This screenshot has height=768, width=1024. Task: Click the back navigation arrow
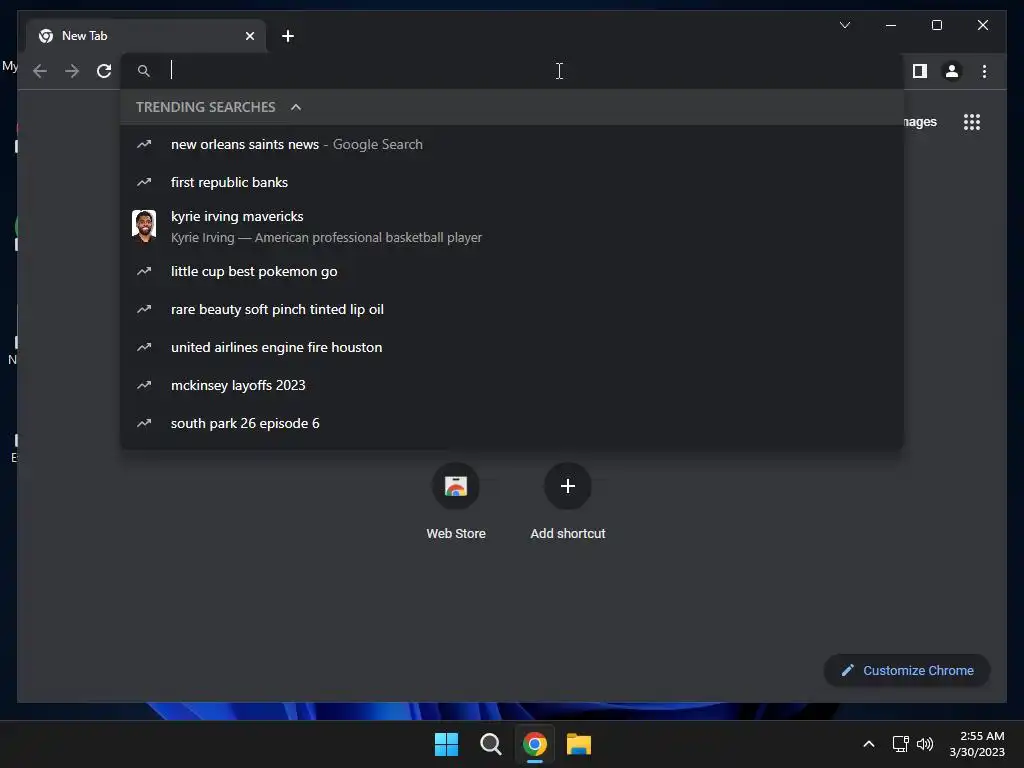click(40, 71)
